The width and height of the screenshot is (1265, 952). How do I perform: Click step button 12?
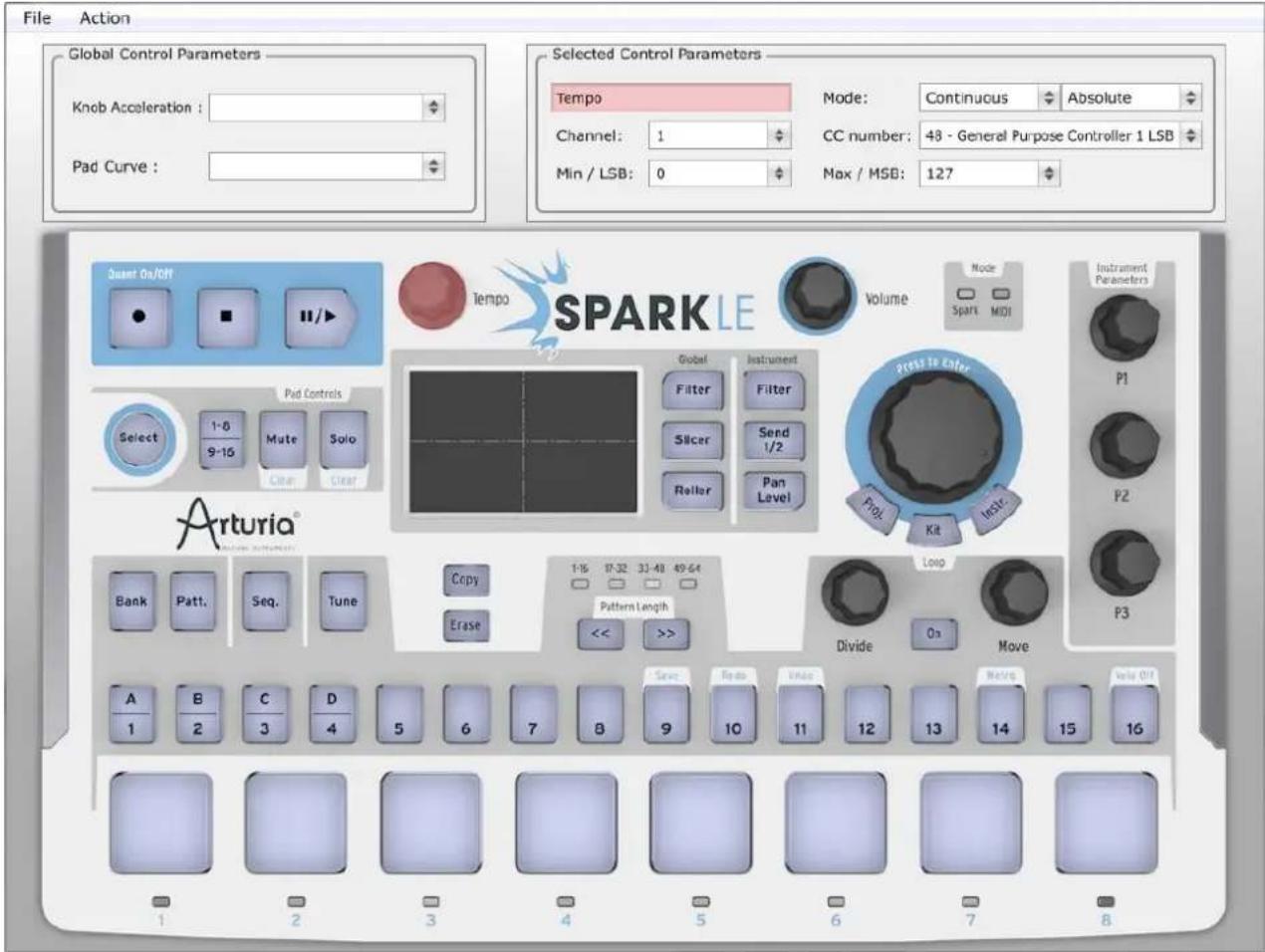(x=867, y=715)
